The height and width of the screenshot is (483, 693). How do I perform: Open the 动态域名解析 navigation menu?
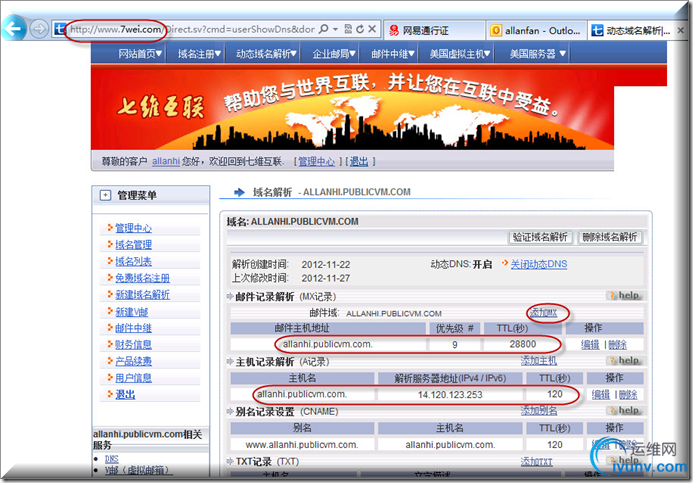pyautogui.click(x=267, y=54)
